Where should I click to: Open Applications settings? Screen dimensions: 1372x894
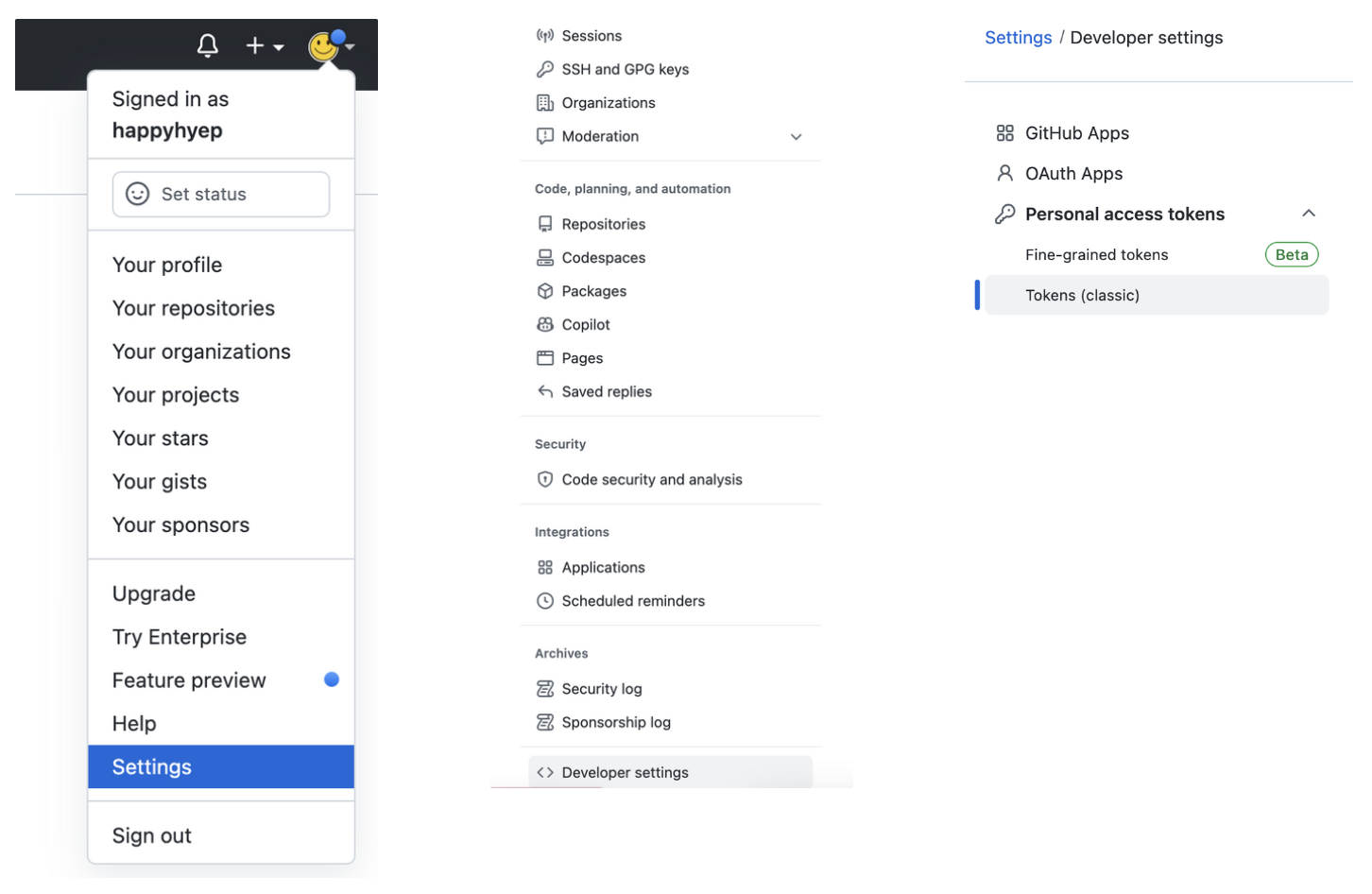point(604,567)
